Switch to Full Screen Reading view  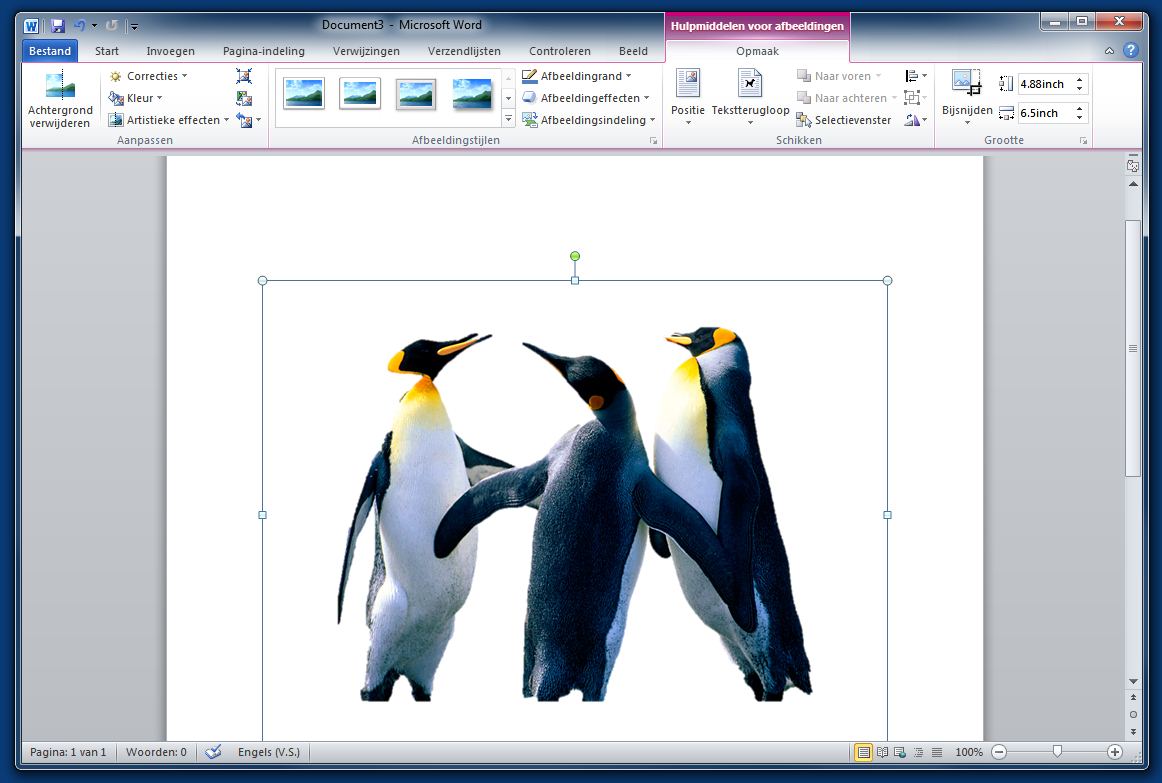pos(882,752)
